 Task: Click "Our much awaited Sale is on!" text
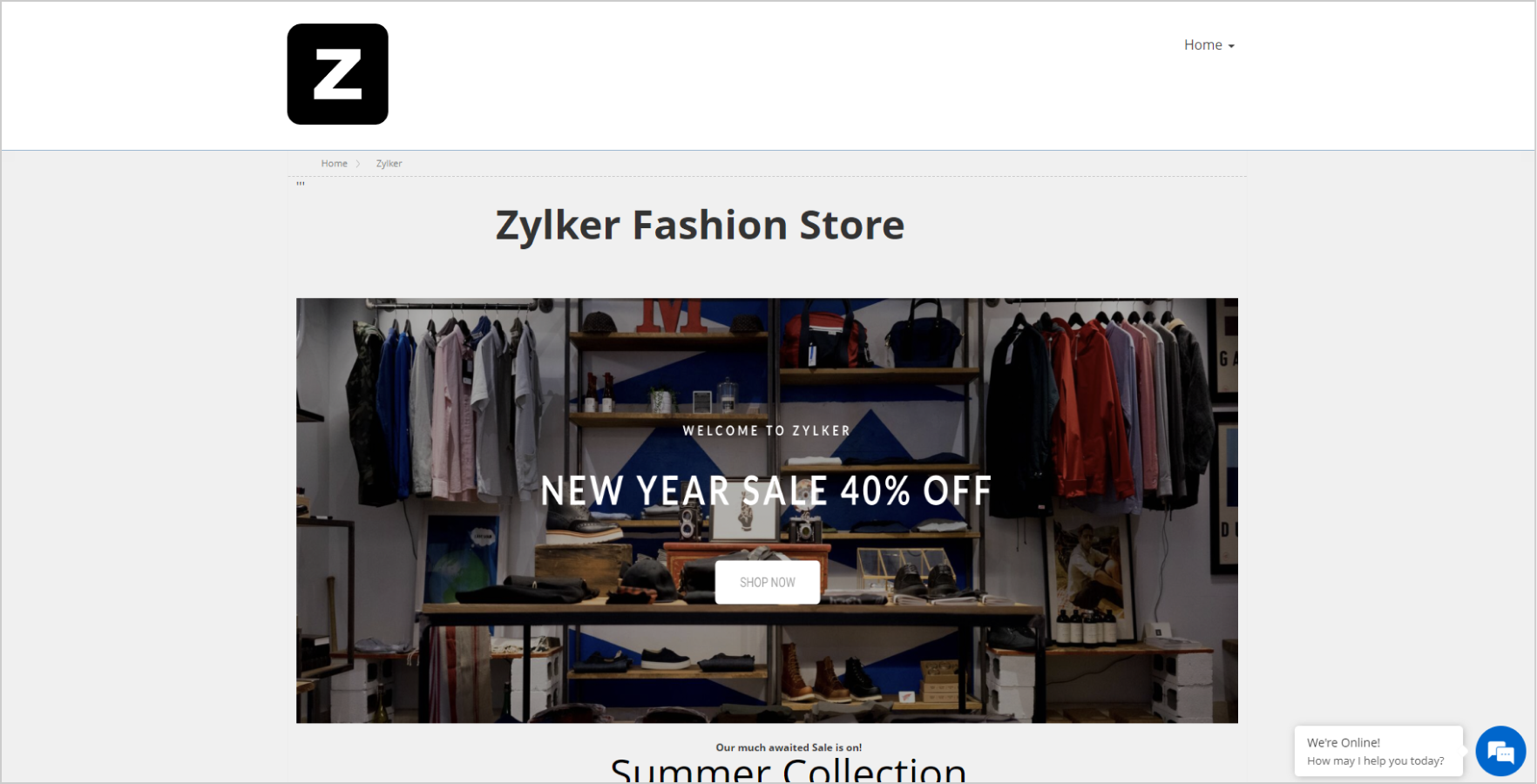pos(789,747)
